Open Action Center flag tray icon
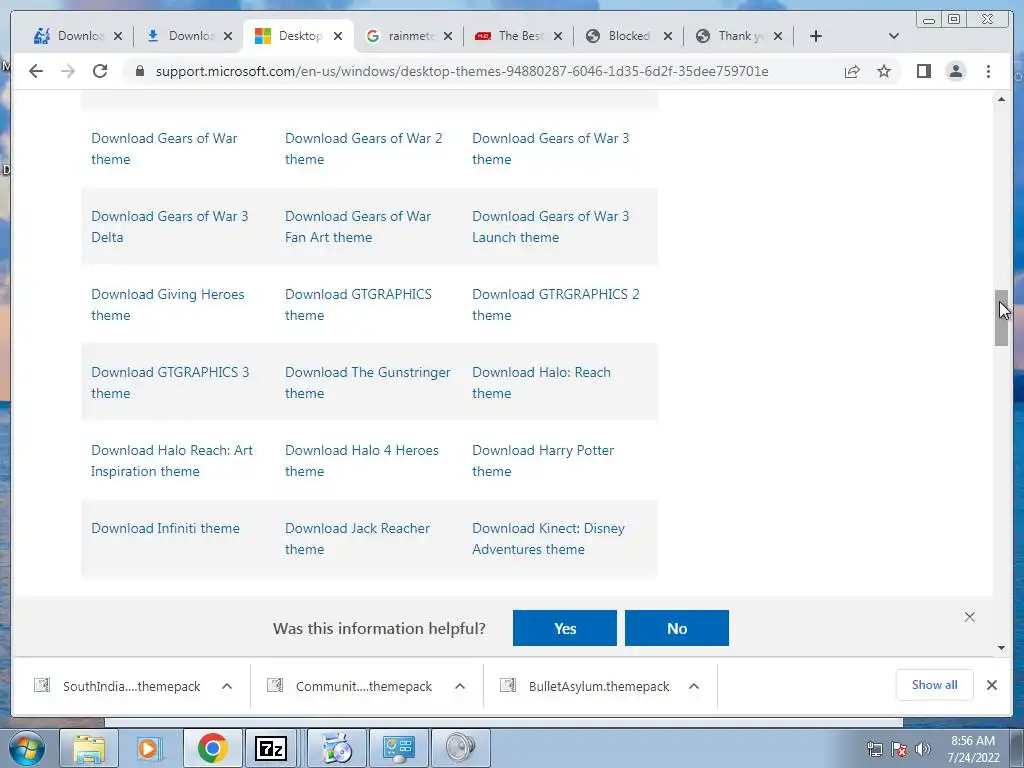This screenshot has width=1024, height=768. pos(899,749)
